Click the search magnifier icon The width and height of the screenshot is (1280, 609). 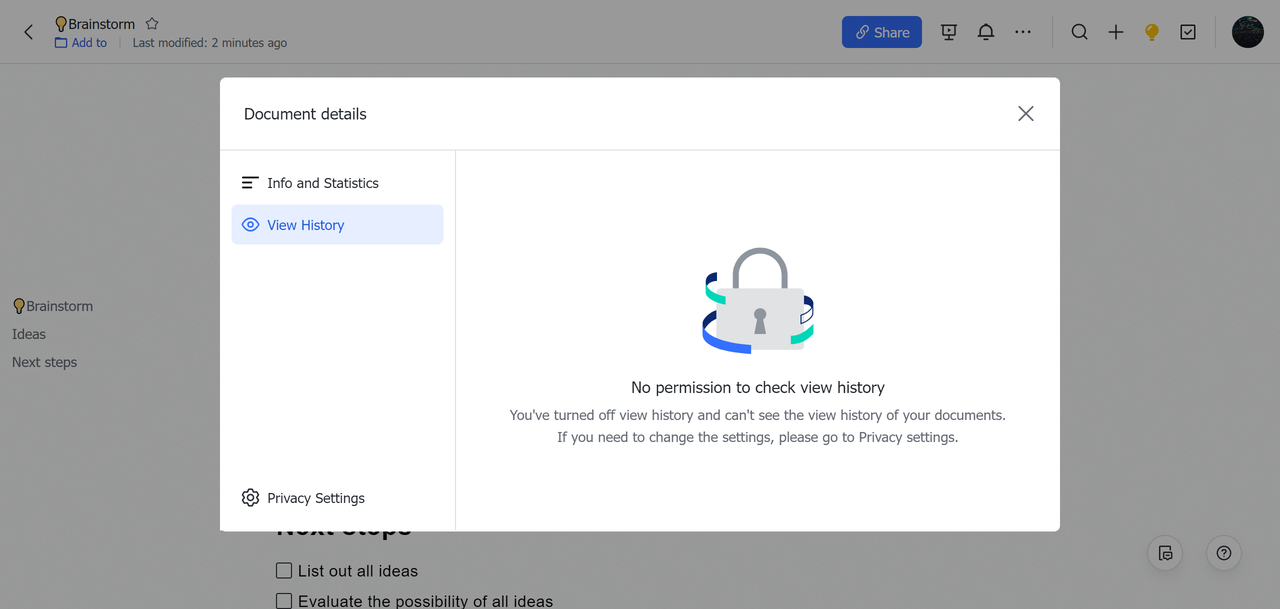point(1079,32)
